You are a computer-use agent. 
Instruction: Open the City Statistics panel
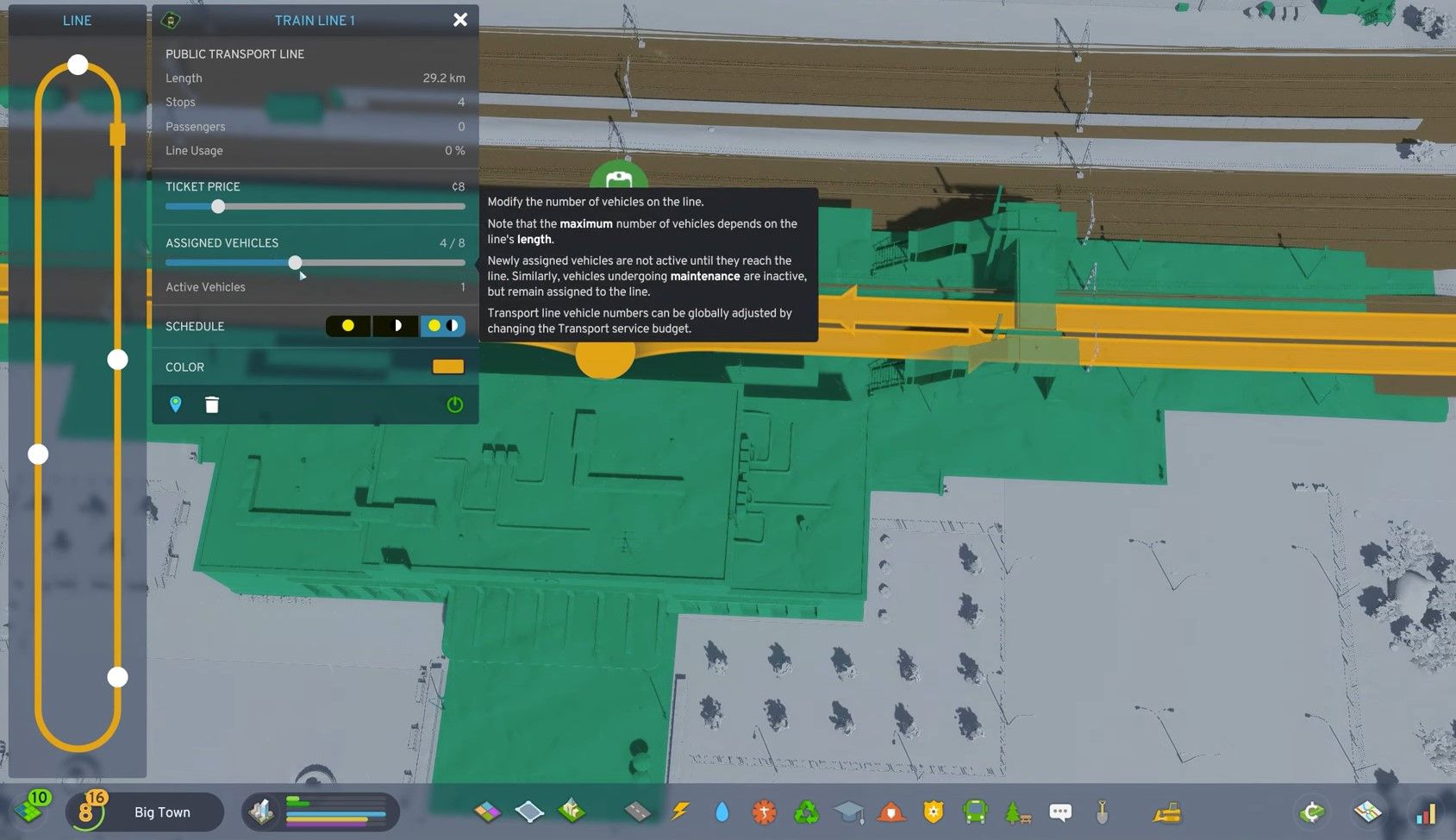point(1422,812)
